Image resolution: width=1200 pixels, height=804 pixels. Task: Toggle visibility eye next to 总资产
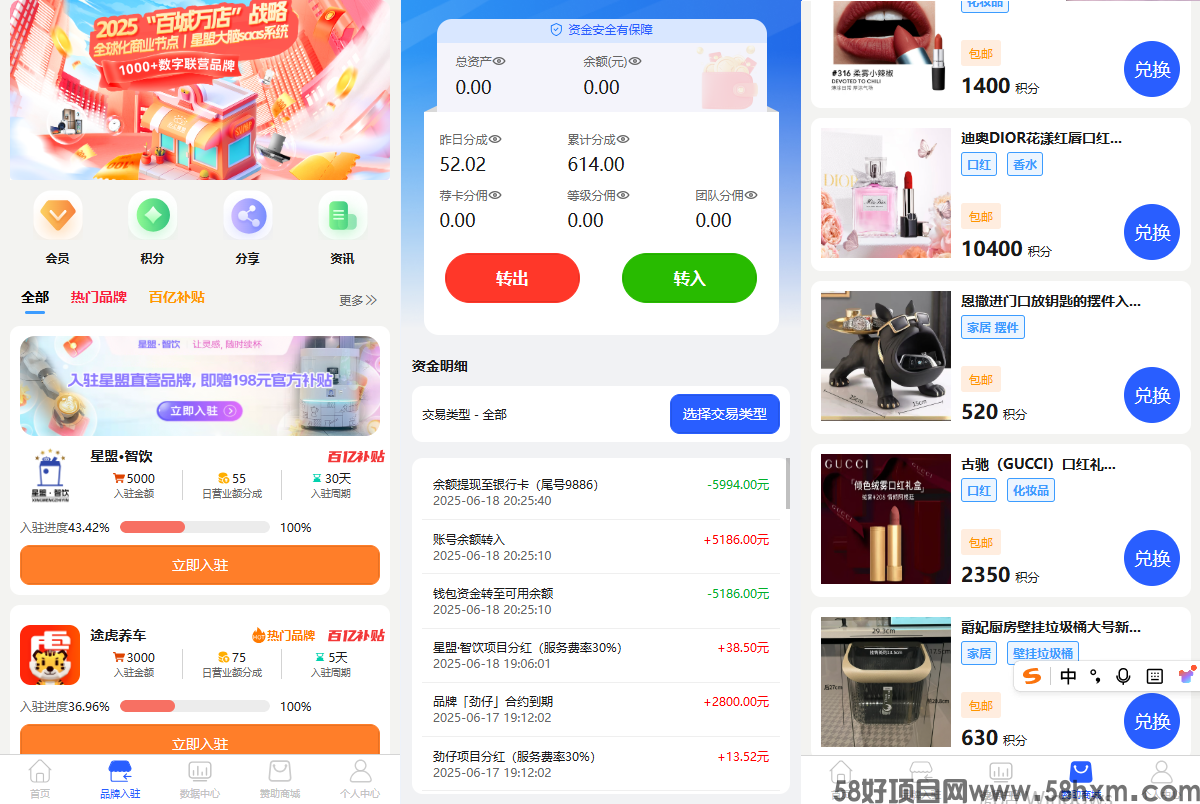click(499, 62)
